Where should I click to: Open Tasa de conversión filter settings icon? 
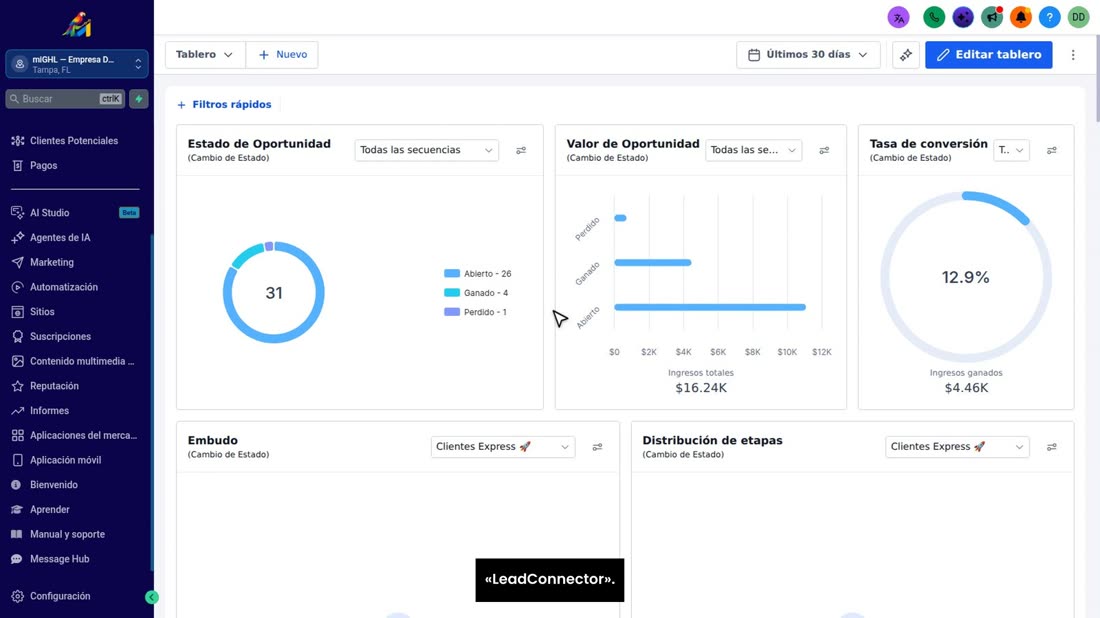pyautogui.click(x=1052, y=150)
